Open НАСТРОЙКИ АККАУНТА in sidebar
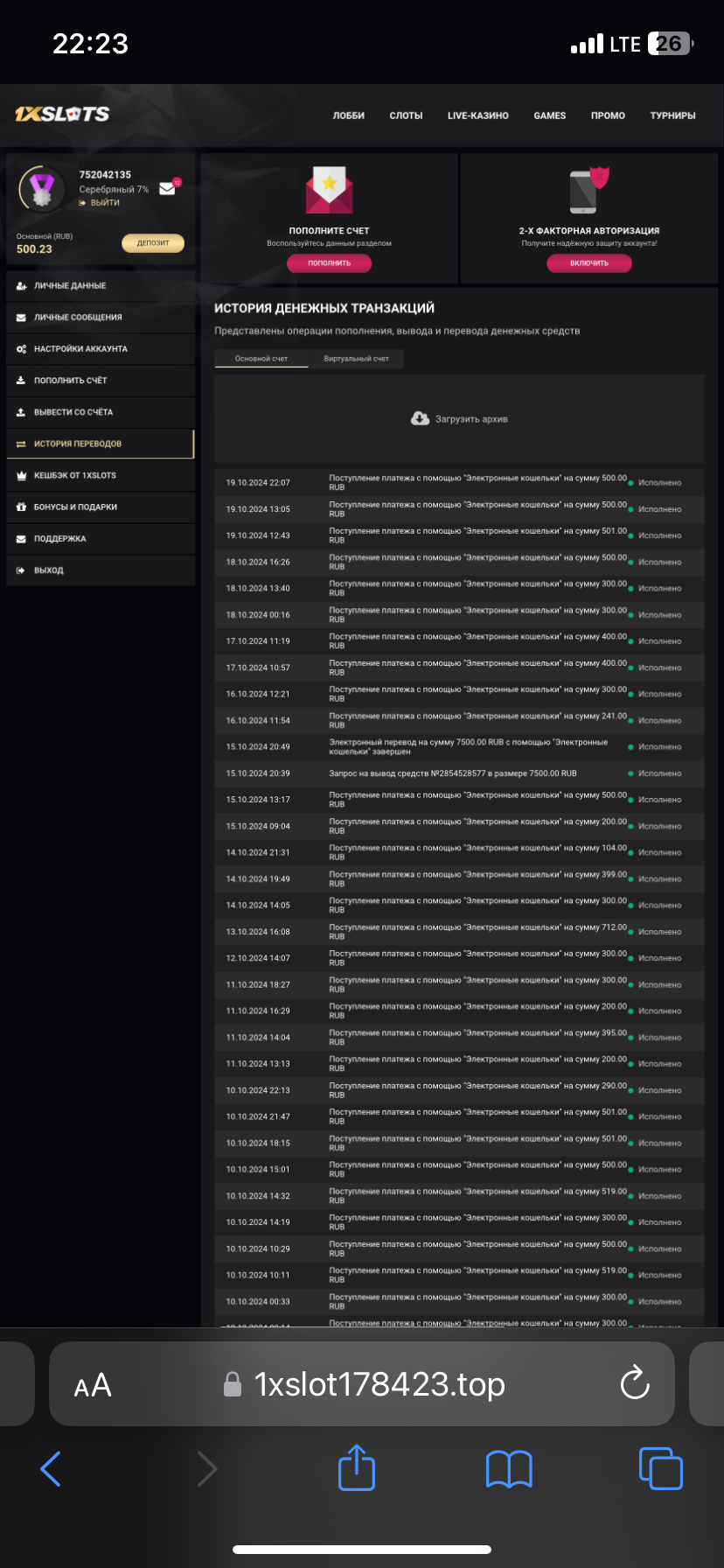724x1568 pixels. [x=80, y=349]
